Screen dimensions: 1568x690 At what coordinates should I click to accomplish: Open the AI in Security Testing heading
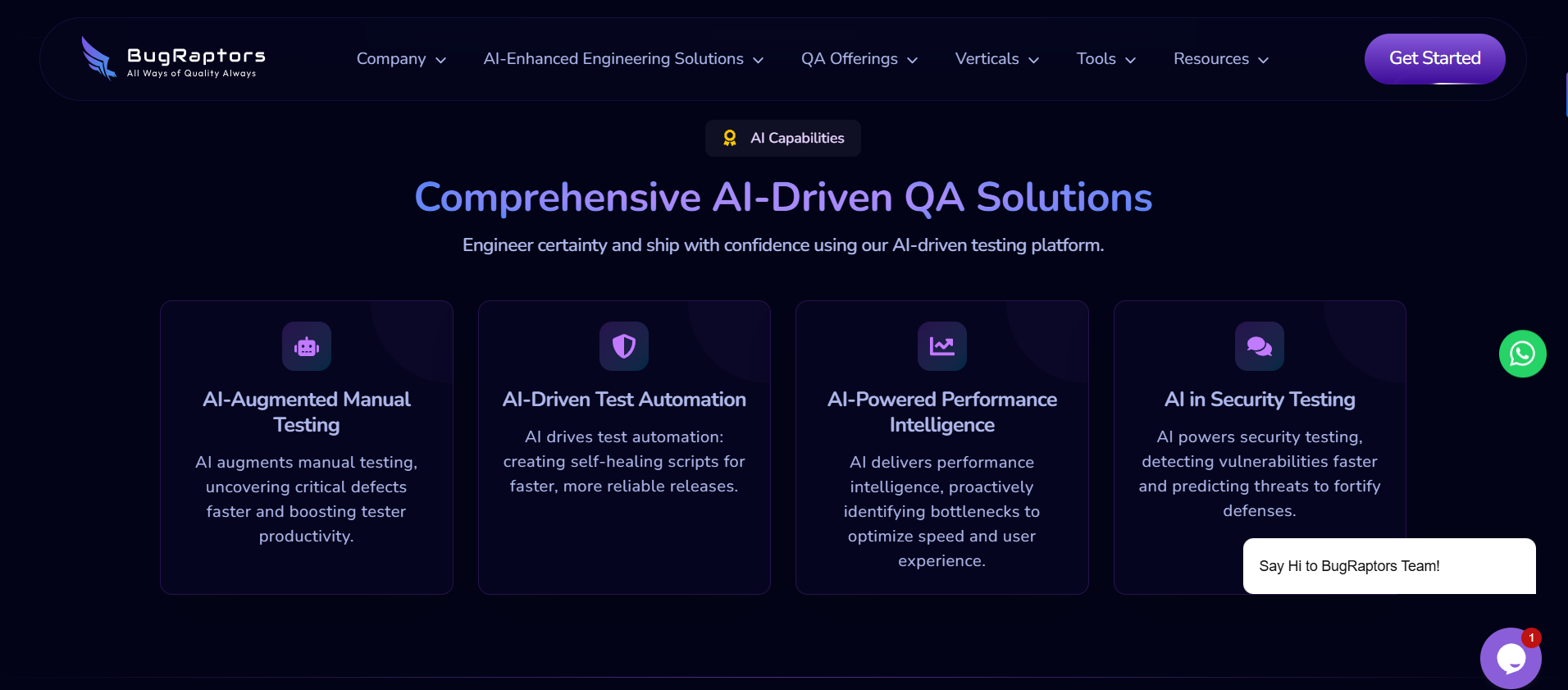click(x=1260, y=400)
